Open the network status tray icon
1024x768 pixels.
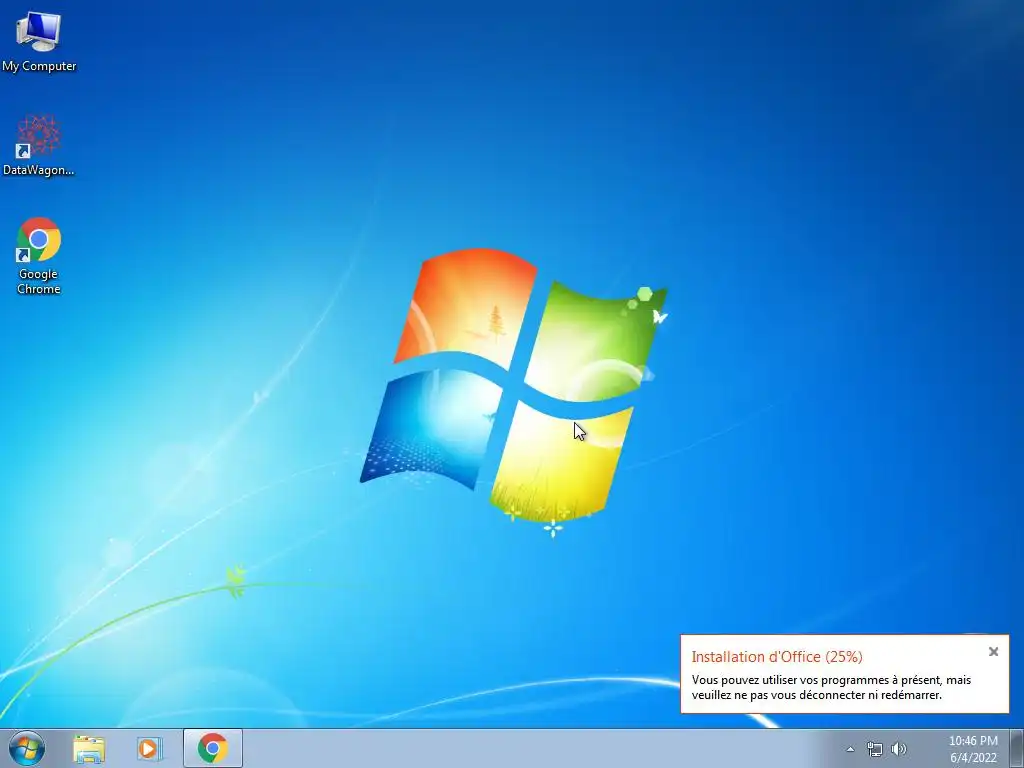point(874,749)
